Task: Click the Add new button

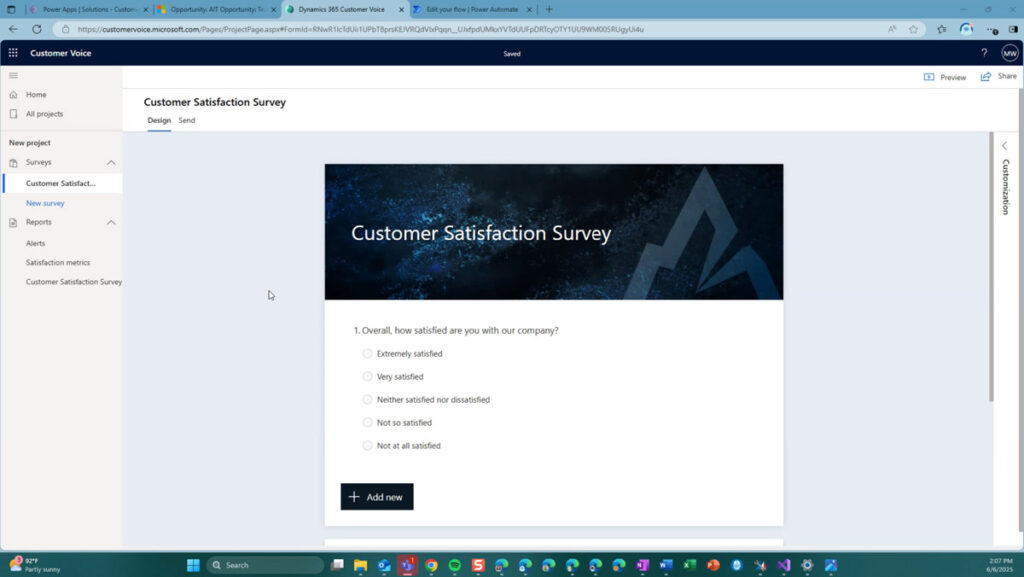Action: pos(377,497)
